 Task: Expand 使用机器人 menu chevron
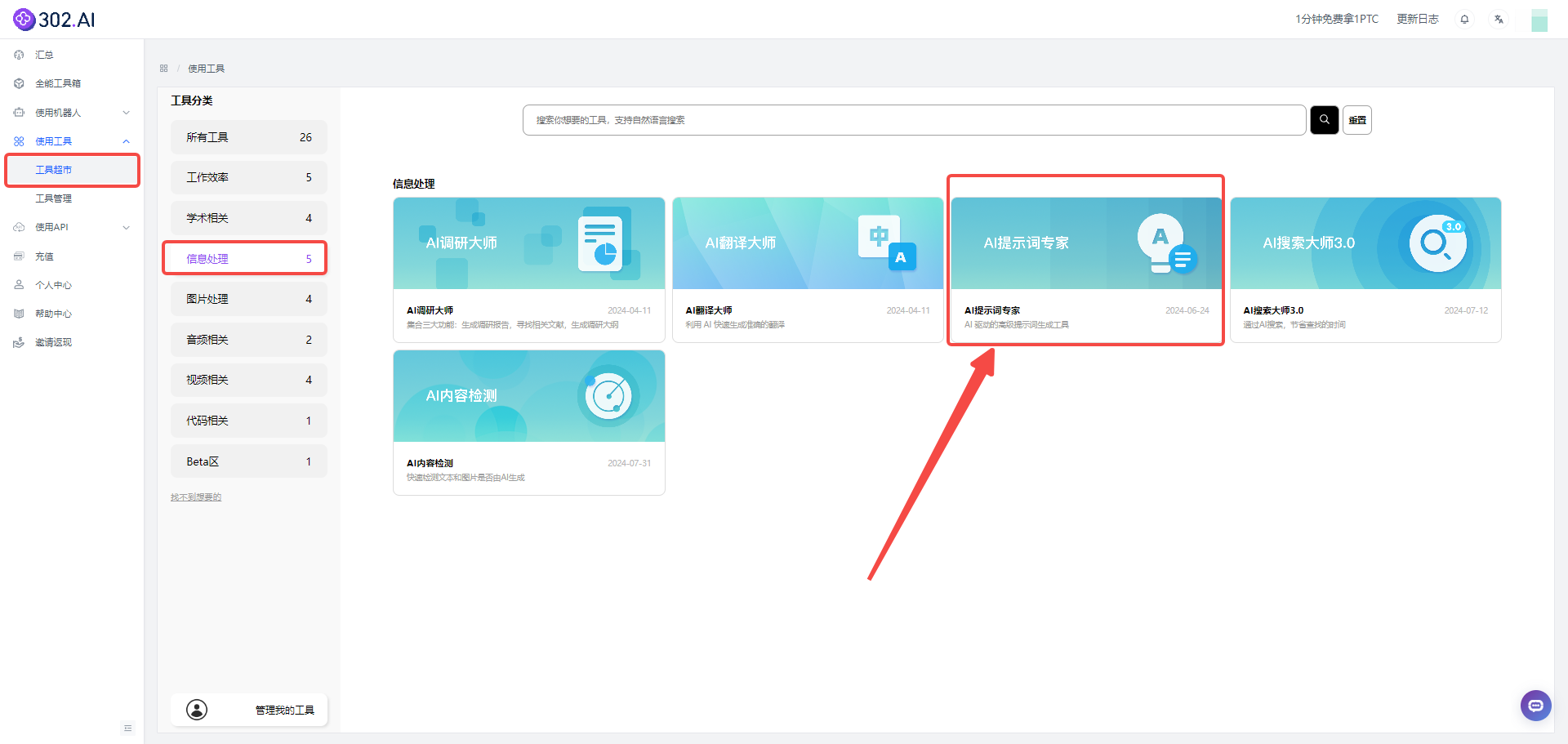coord(127,113)
